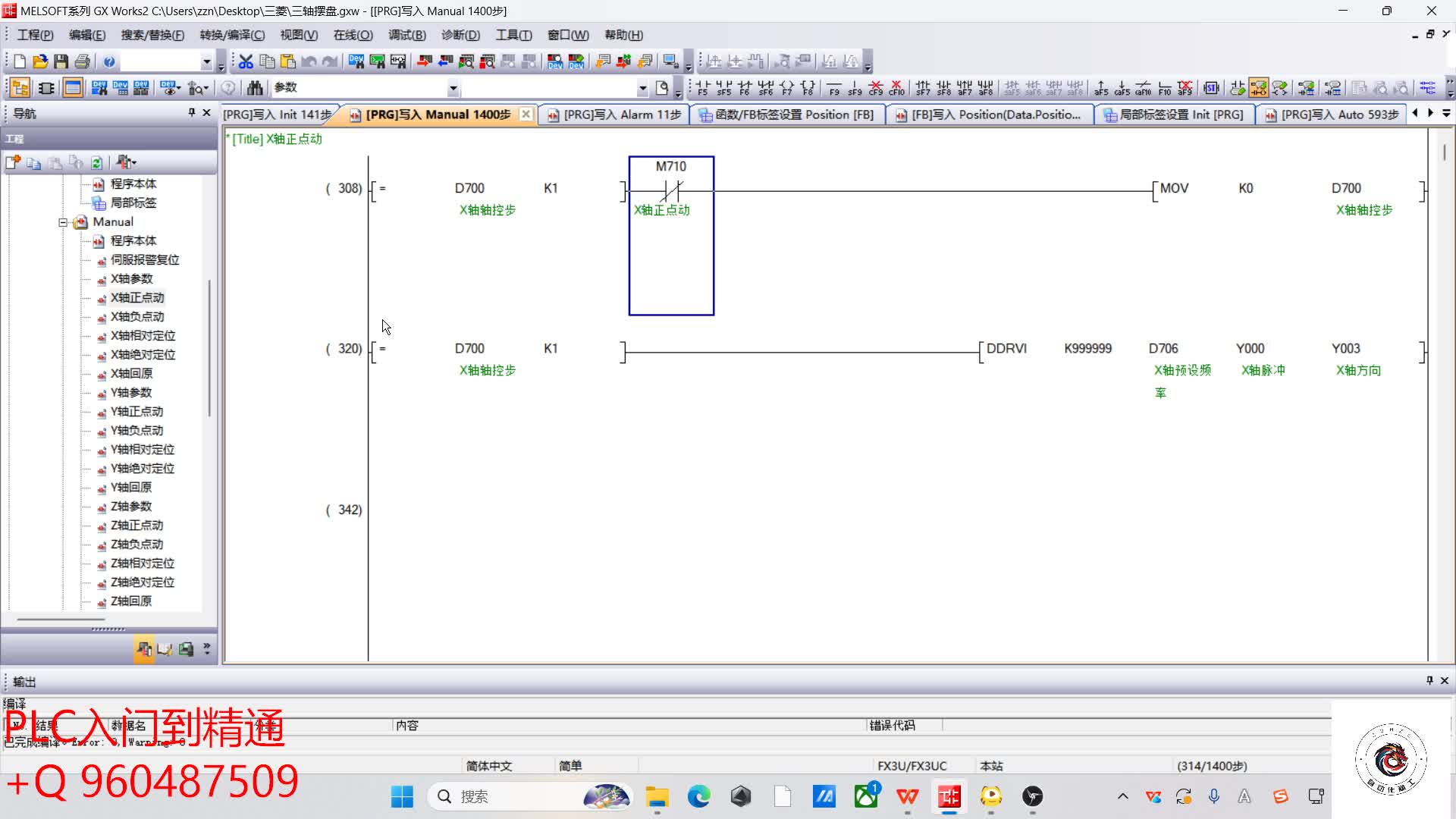Click the Print icon in toolbar
This screenshot has height=819, width=1456.
[83, 61]
